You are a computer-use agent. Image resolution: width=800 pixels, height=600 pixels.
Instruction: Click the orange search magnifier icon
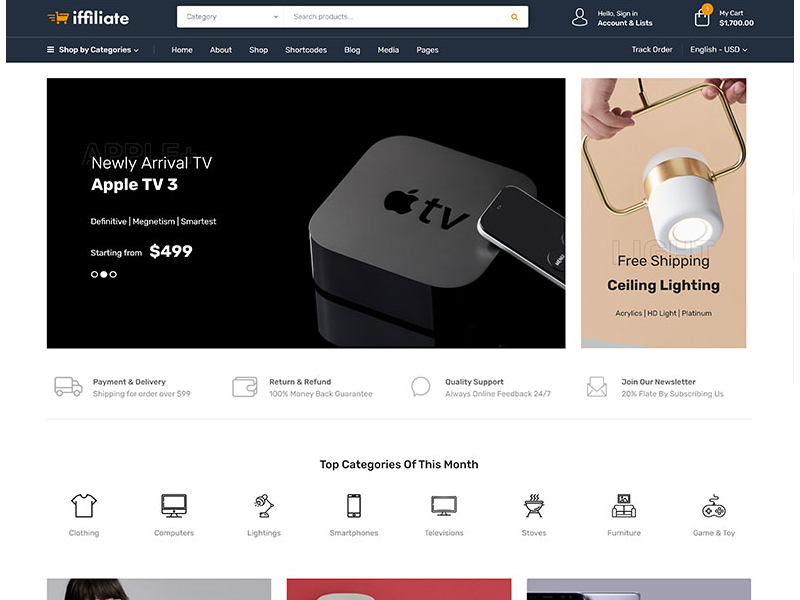point(514,17)
